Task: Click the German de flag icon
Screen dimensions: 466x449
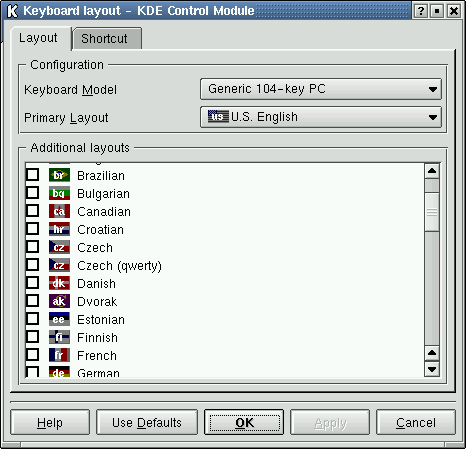Action: click(59, 372)
